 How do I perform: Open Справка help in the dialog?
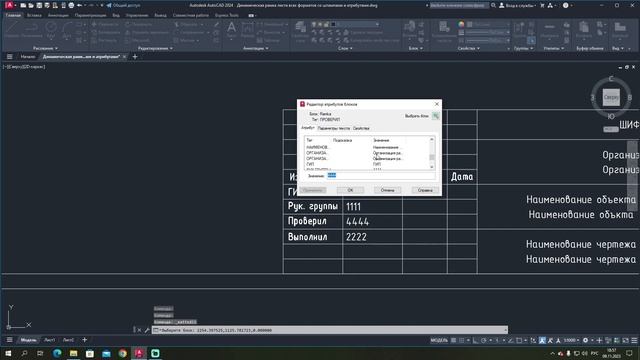(x=425, y=190)
